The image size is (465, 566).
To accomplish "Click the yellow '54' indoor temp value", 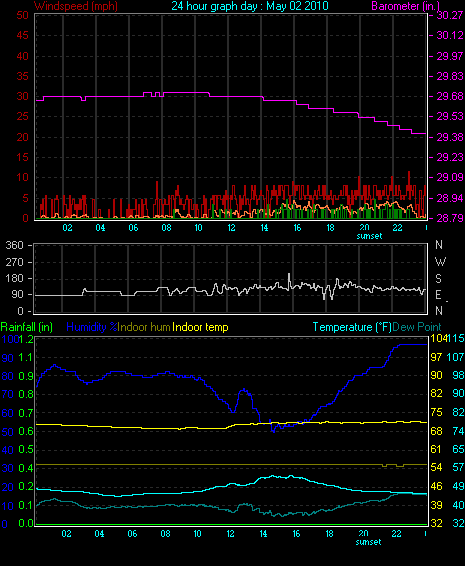I will [x=436, y=467].
